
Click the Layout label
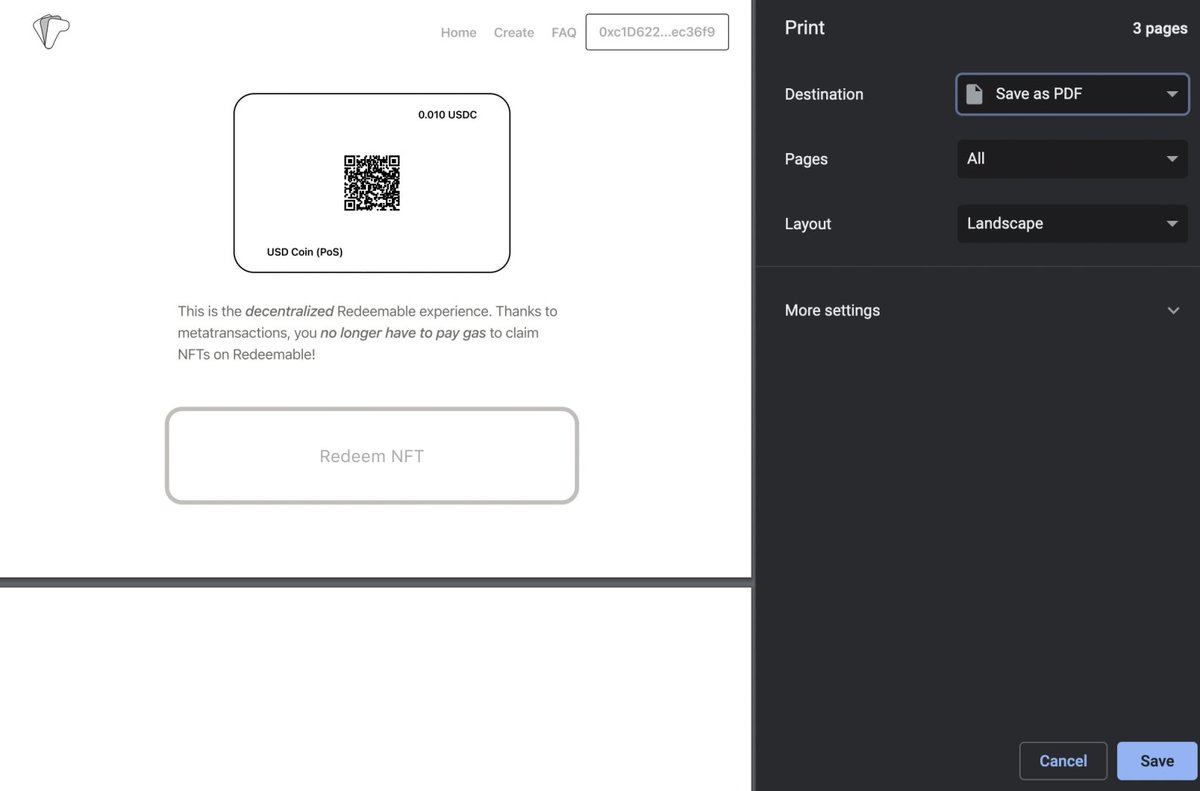808,224
